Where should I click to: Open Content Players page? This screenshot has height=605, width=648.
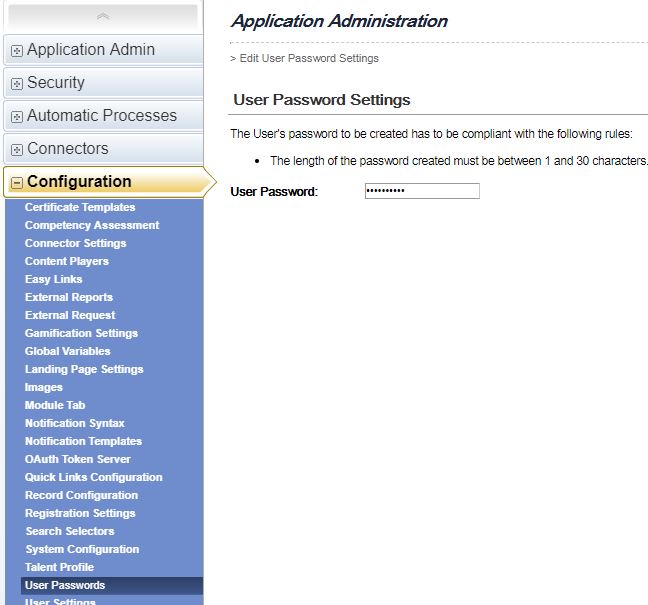click(x=67, y=261)
